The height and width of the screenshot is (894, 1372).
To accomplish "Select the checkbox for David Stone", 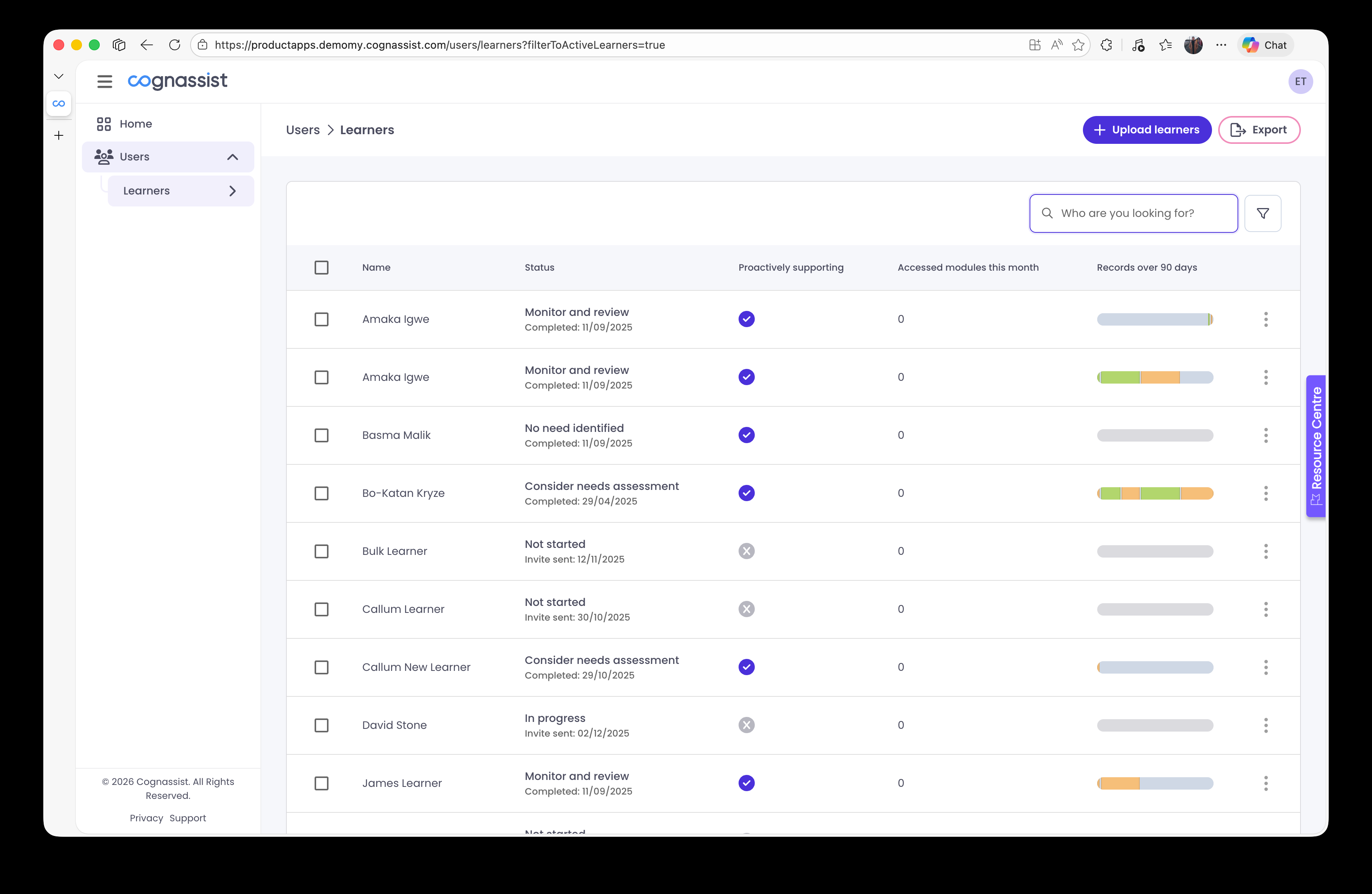I will tap(322, 725).
